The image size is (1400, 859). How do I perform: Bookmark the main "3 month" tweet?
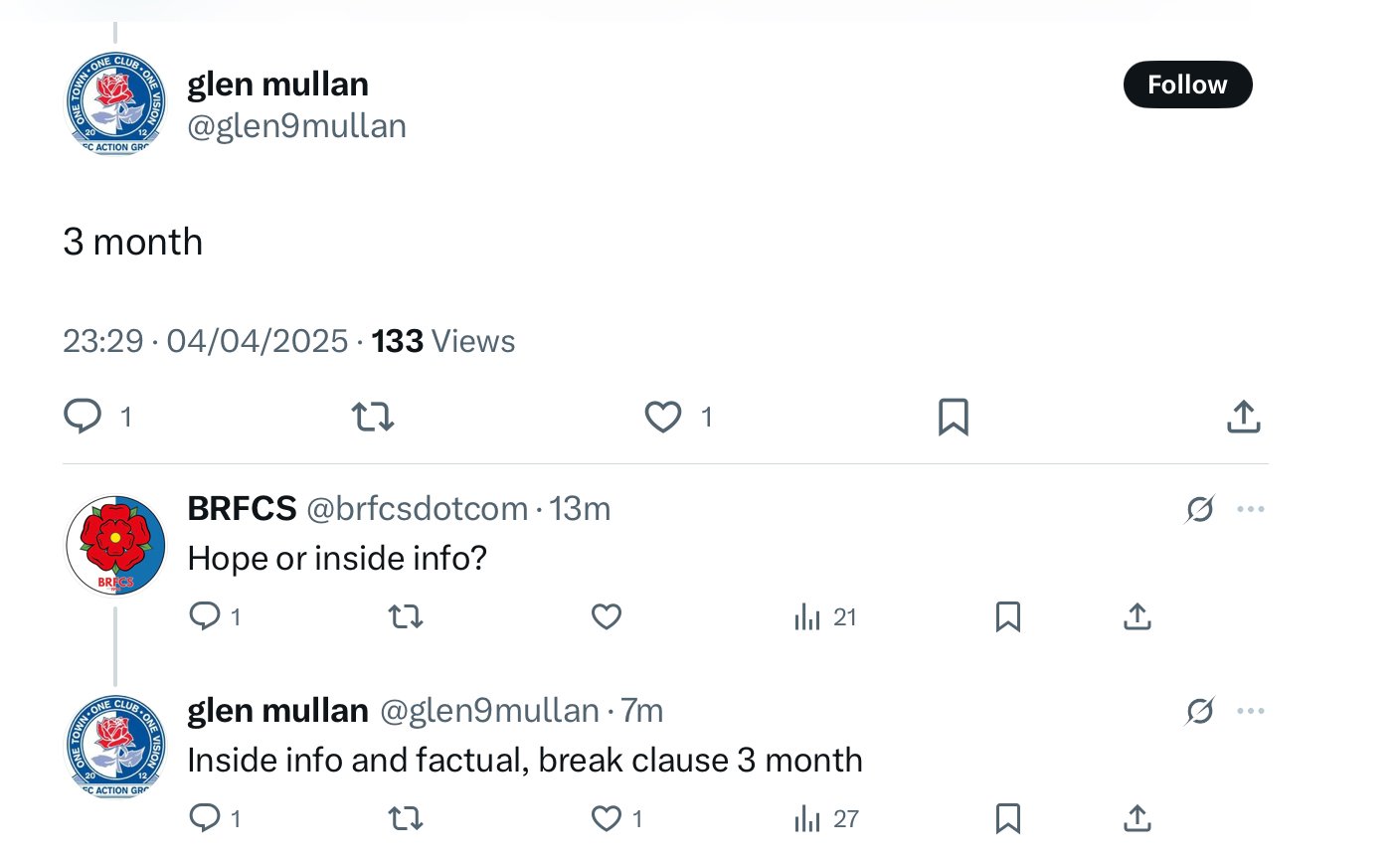pos(953,417)
